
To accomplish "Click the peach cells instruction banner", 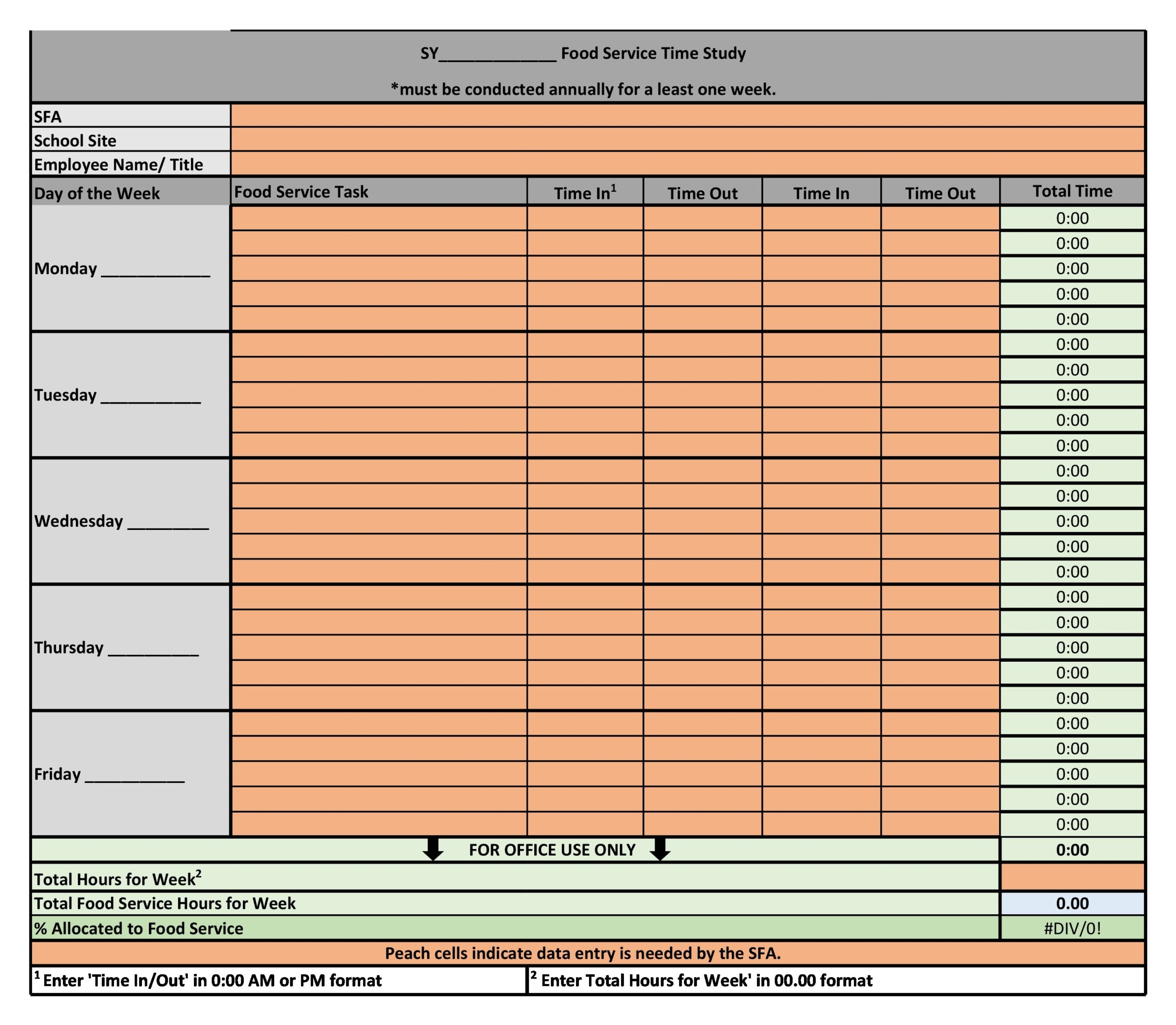I will coord(582,953).
